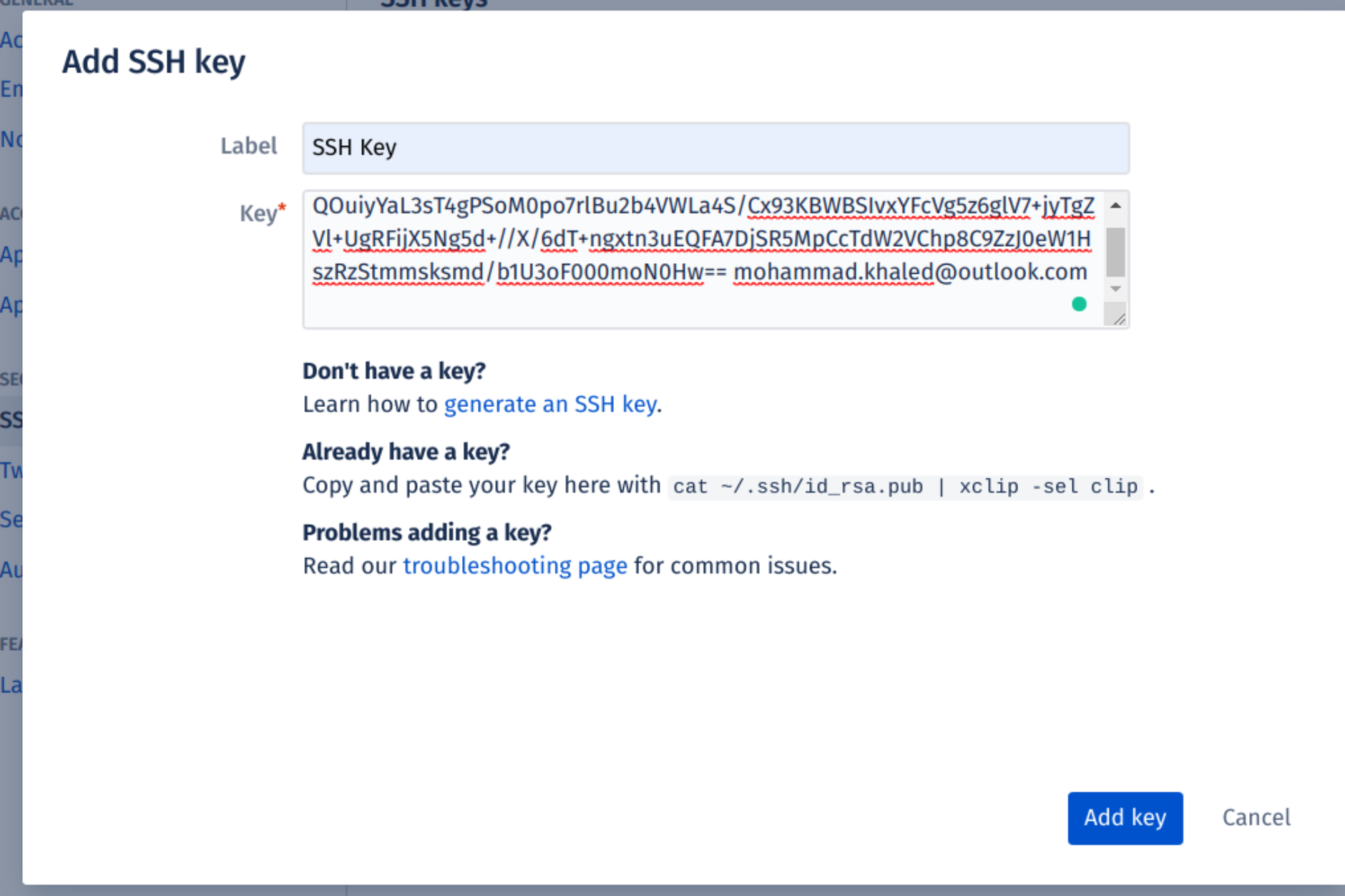Viewport: 1345px width, 896px height.
Task: Click the green status dot in key field
Action: pyautogui.click(x=1080, y=303)
